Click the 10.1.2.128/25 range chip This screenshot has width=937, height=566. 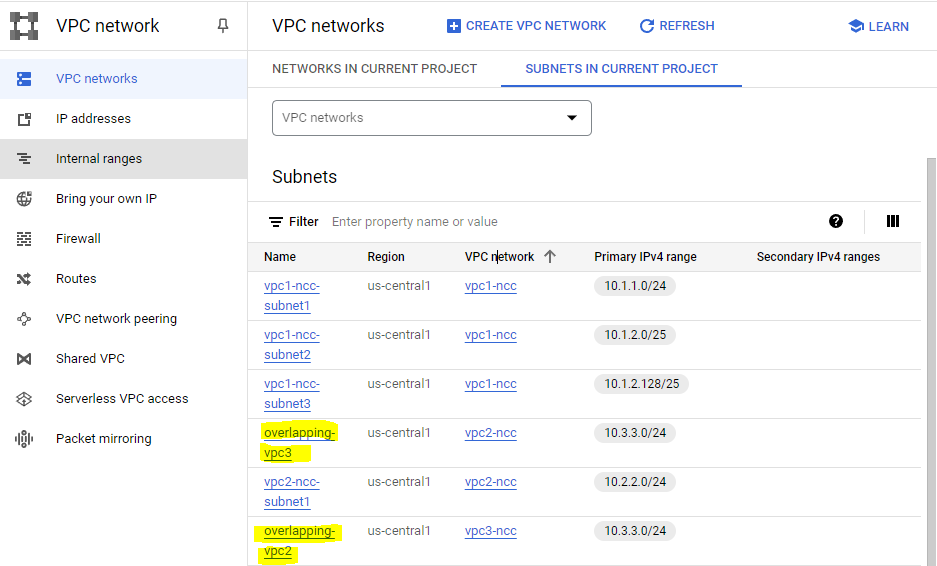click(641, 384)
